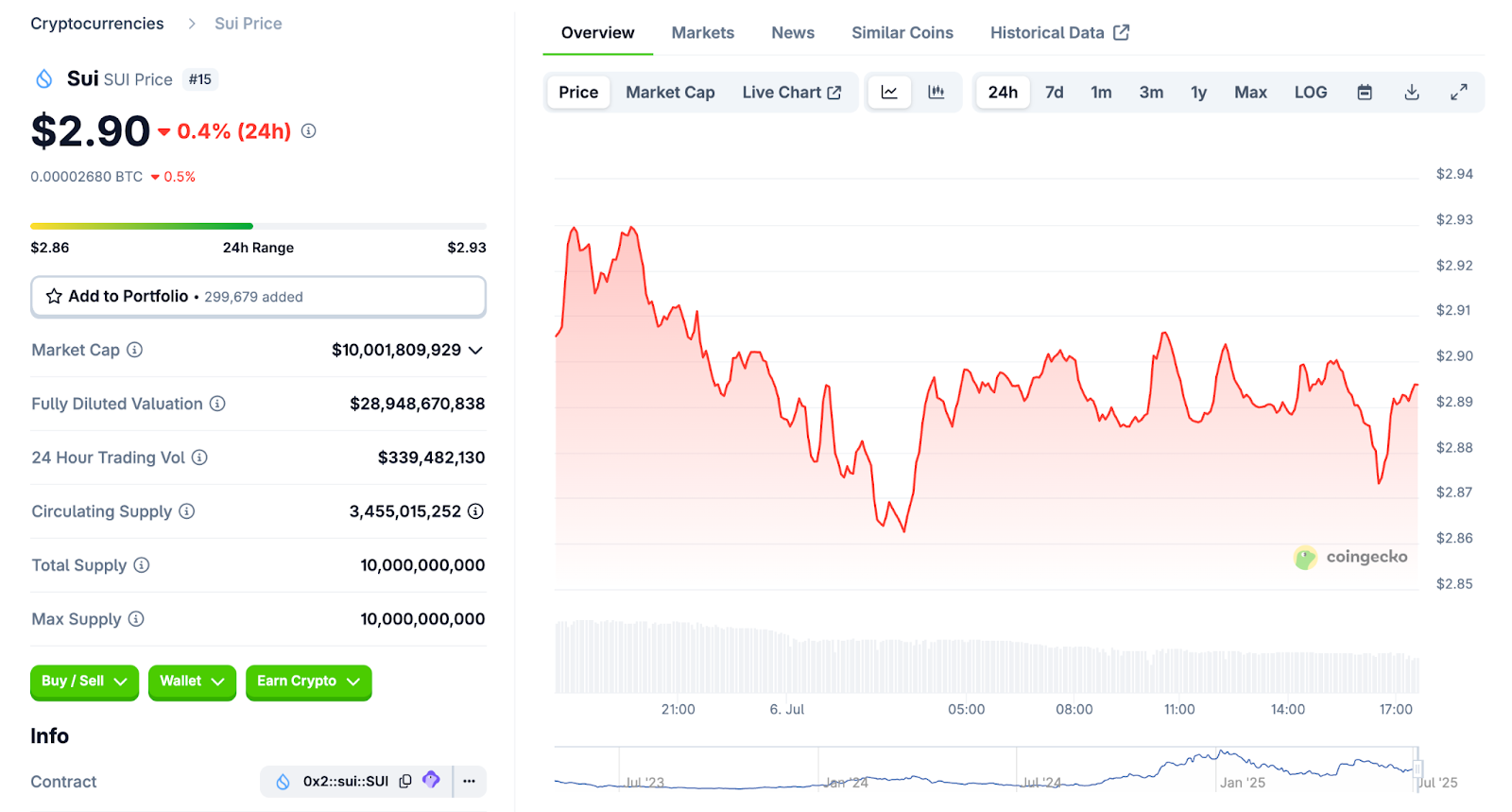Switch to the News tab
1512x812 pixels.
pos(793,33)
